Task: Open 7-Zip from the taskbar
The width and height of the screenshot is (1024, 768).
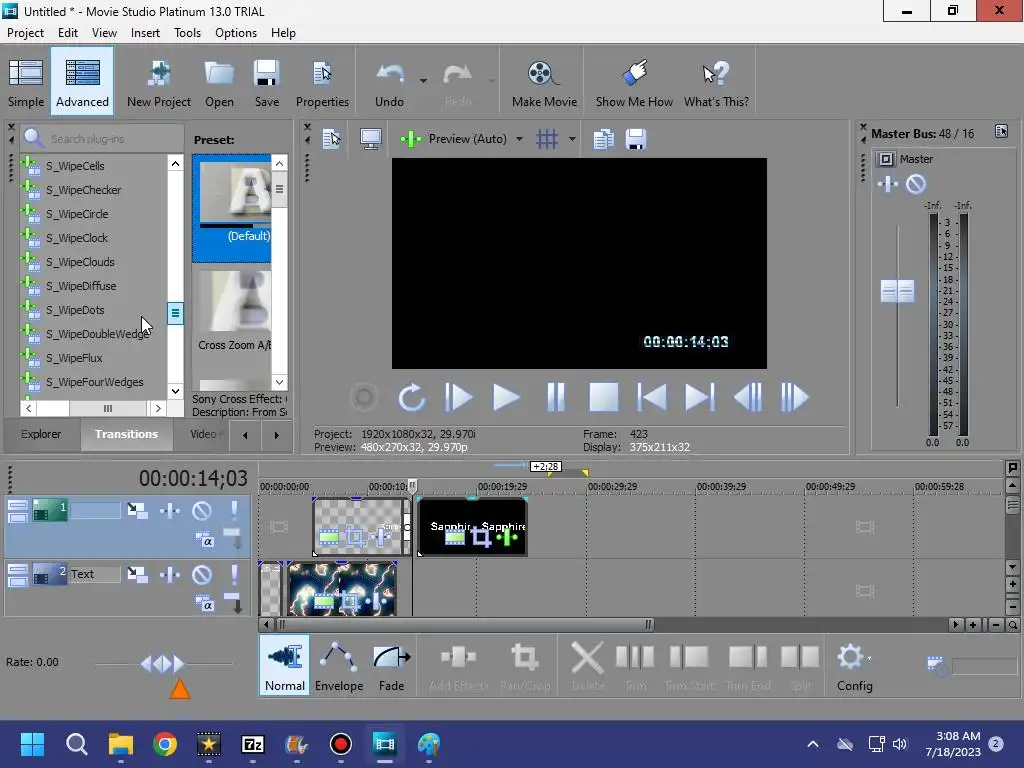Action: tap(253, 744)
